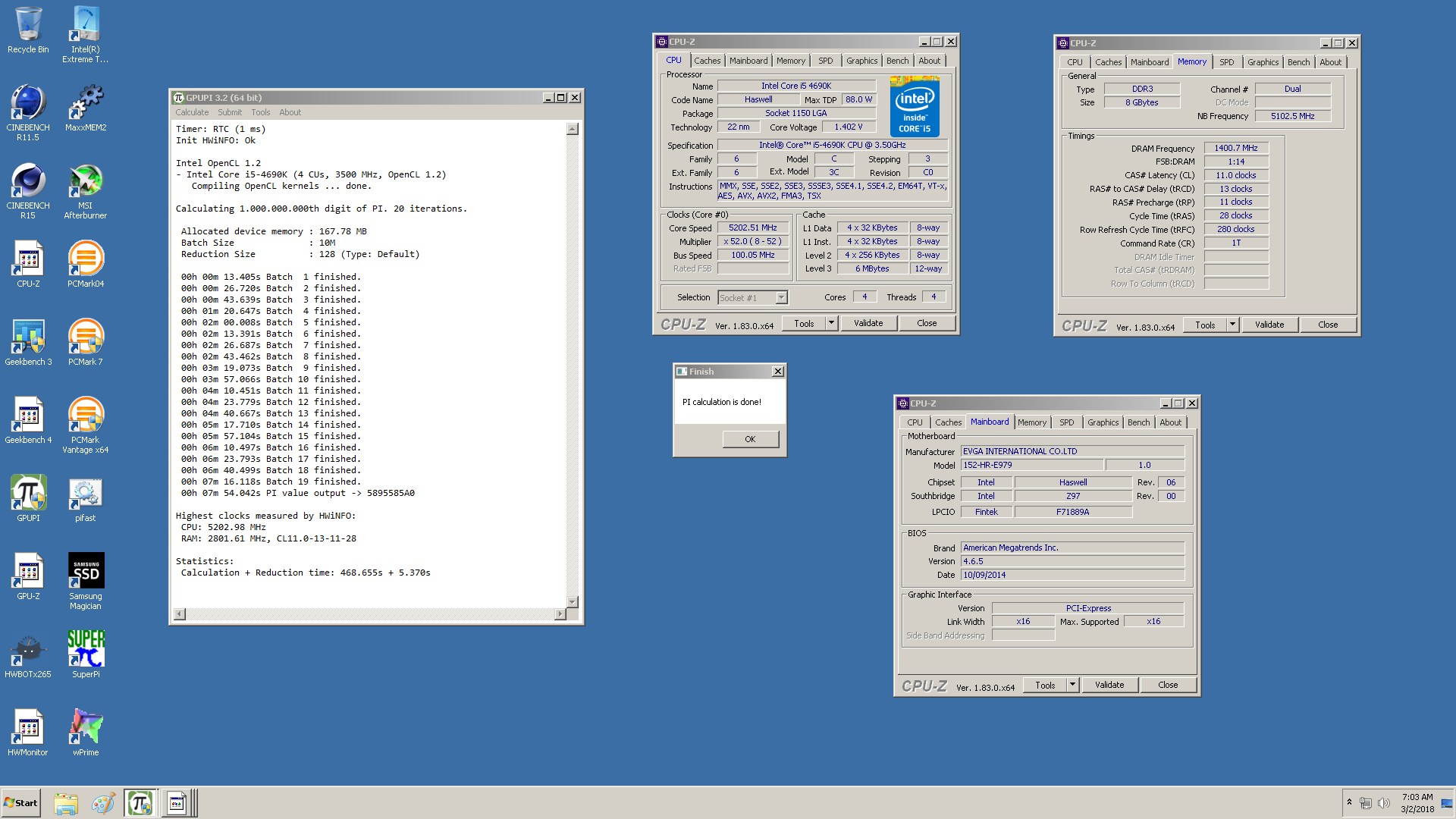
Task: Select CPU tab in Memory window
Action: [x=1075, y=62]
